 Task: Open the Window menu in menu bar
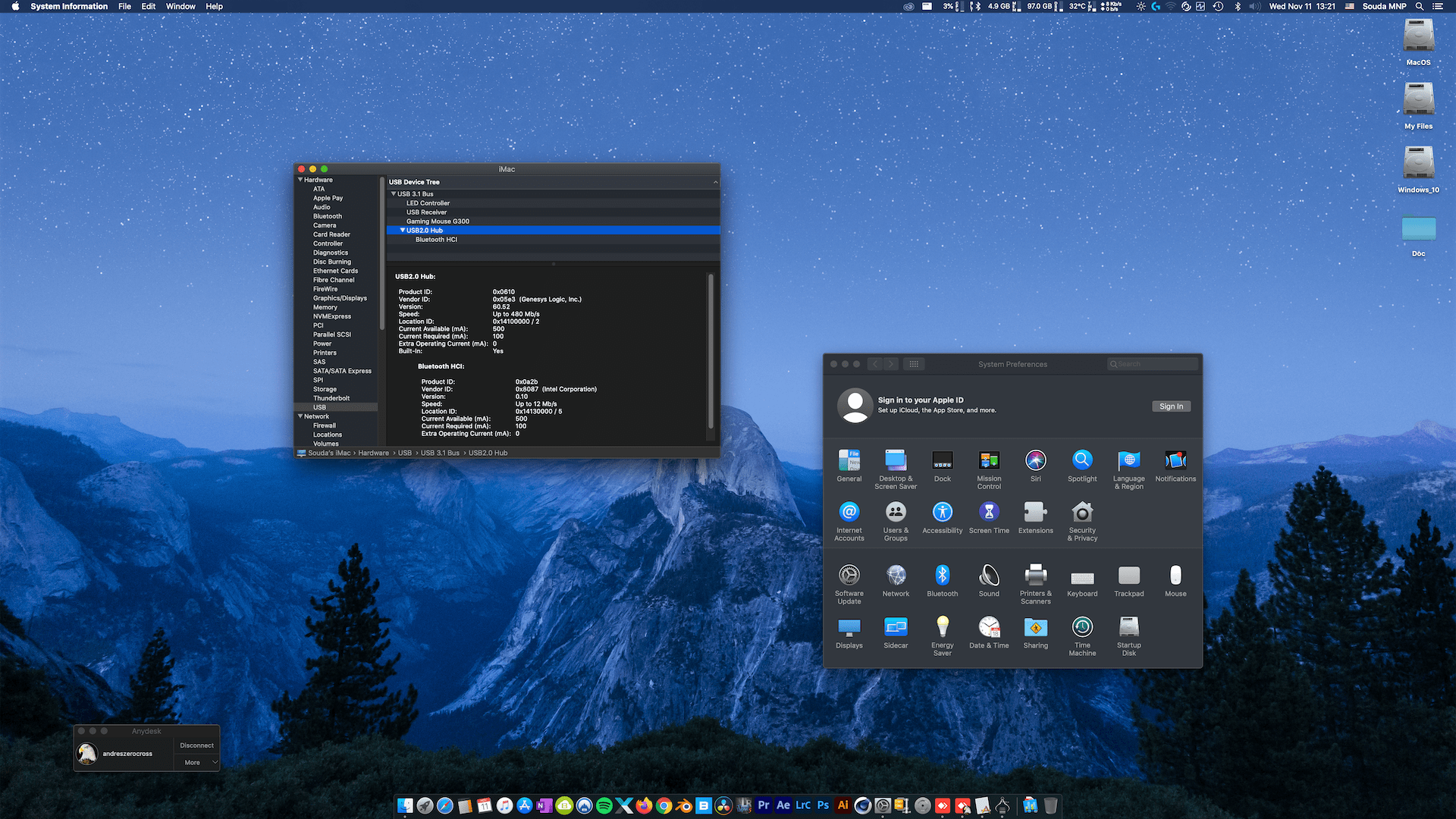180,6
